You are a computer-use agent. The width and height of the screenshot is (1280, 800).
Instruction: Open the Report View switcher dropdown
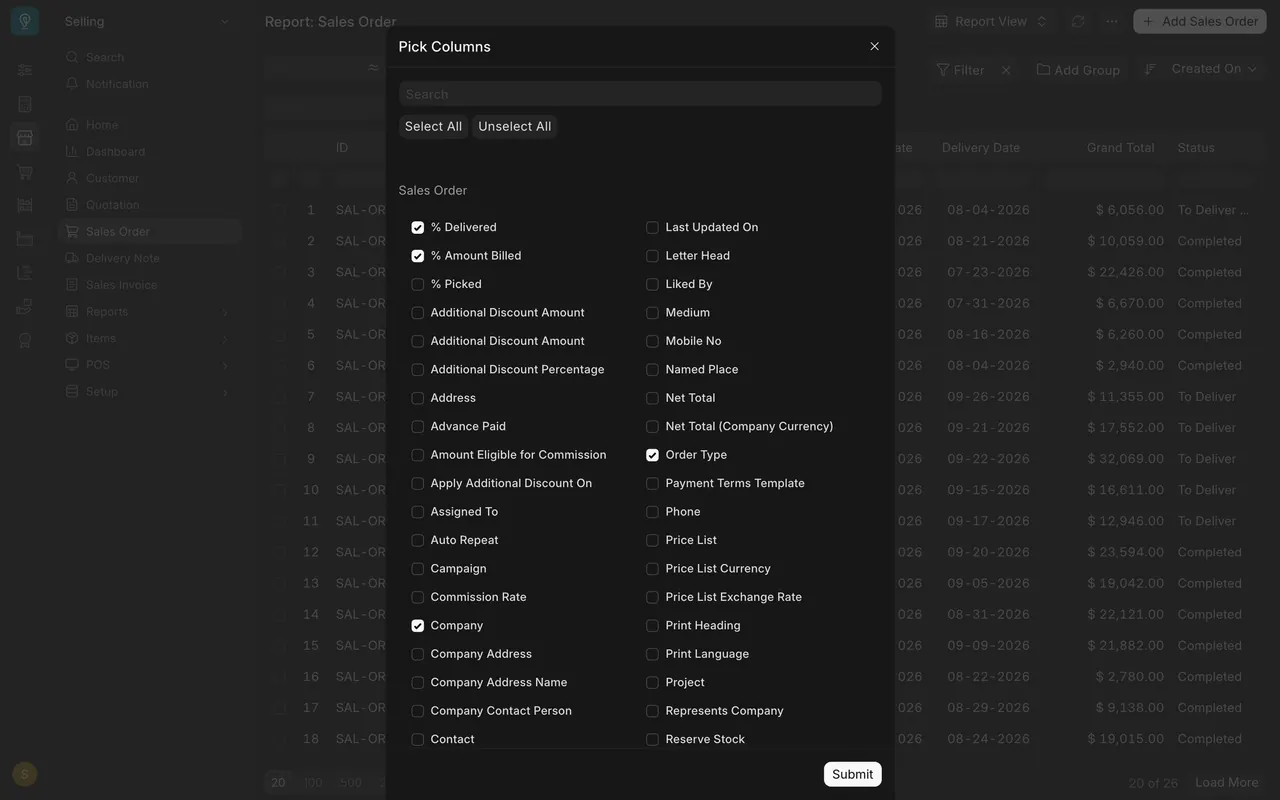990,21
